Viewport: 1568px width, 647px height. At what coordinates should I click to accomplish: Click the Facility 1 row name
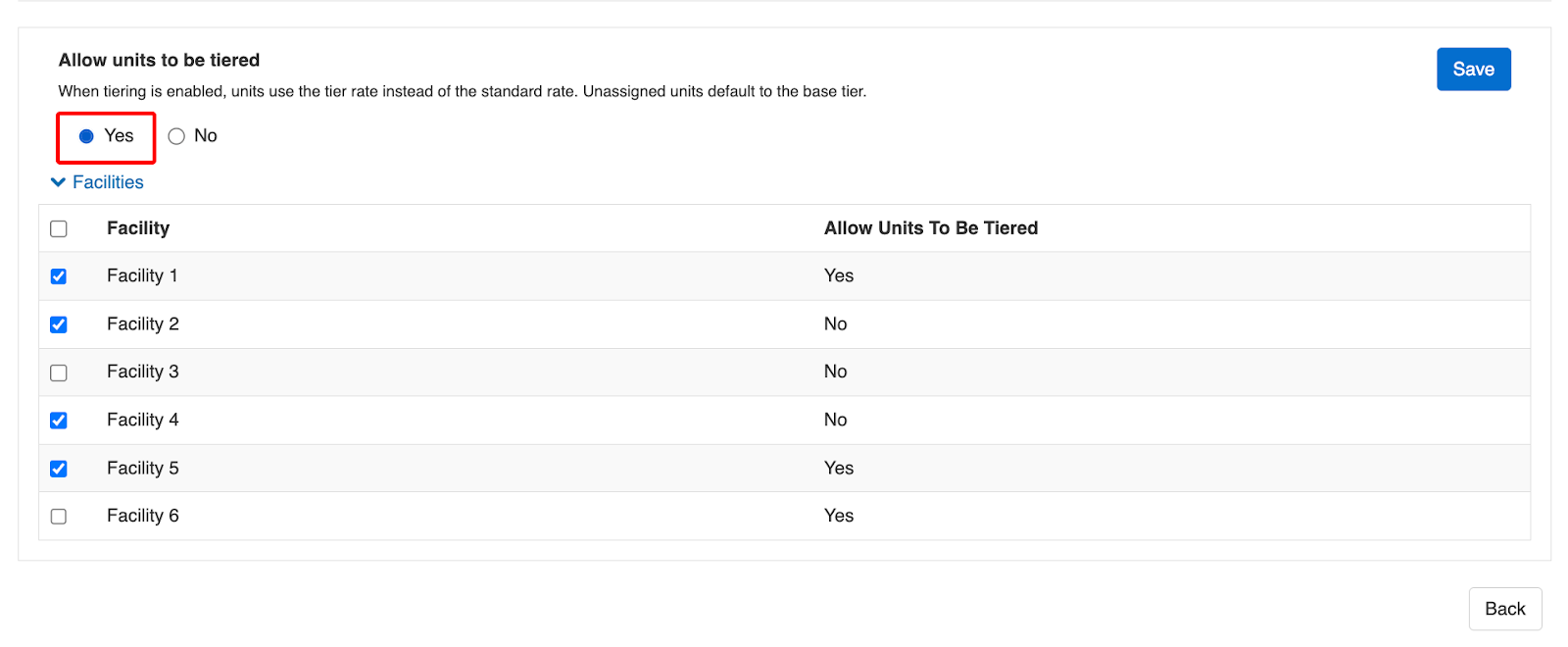pos(142,276)
